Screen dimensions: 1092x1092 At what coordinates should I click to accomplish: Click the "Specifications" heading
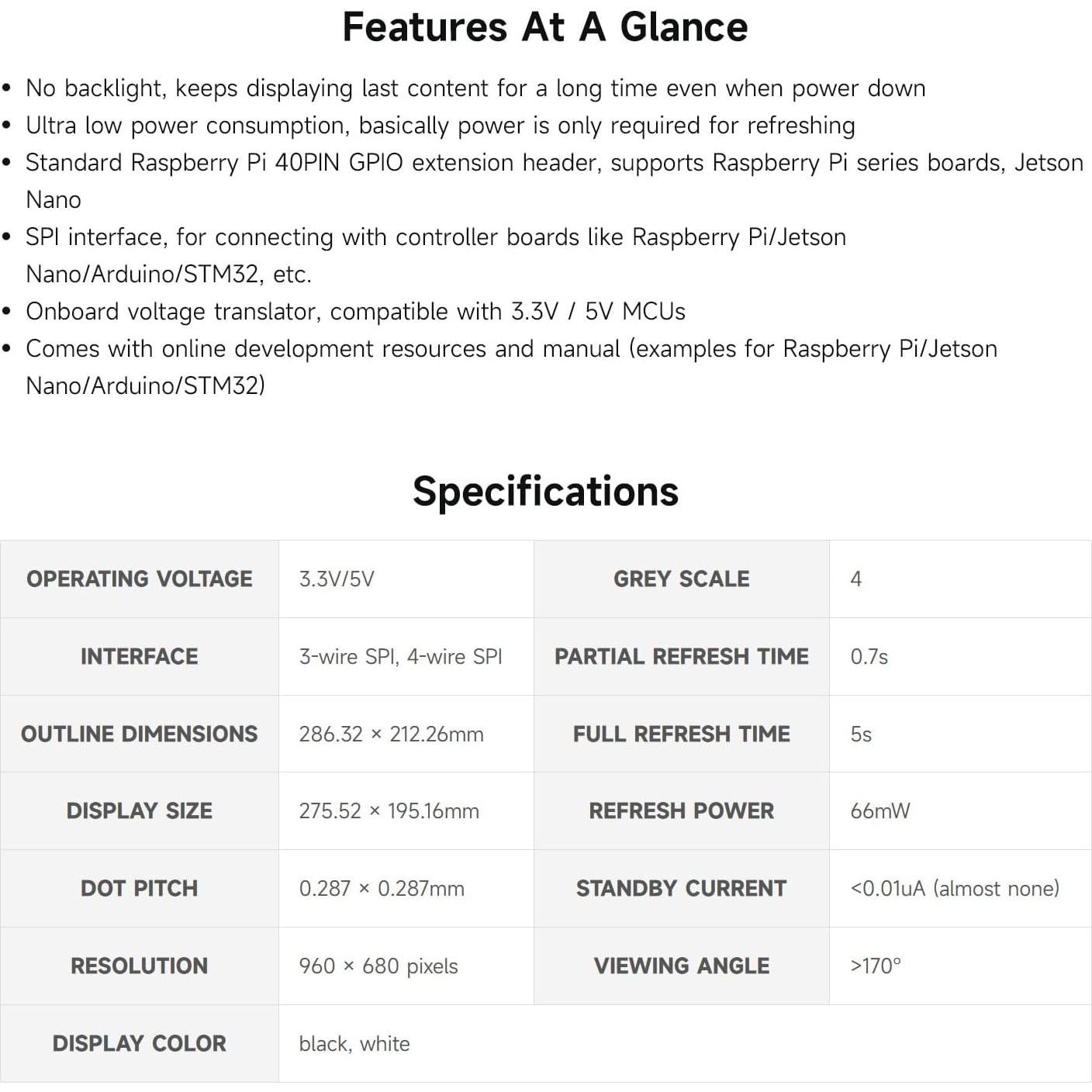(545, 492)
